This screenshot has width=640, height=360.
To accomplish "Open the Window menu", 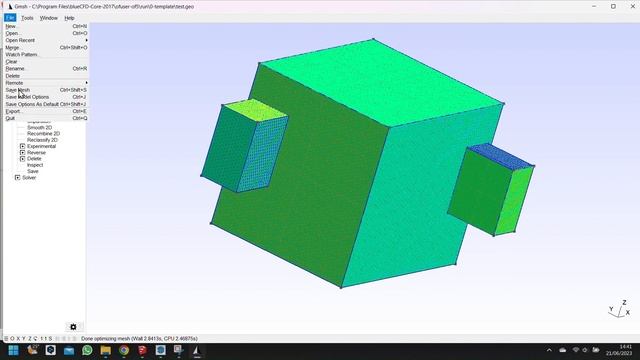I will (x=49, y=18).
